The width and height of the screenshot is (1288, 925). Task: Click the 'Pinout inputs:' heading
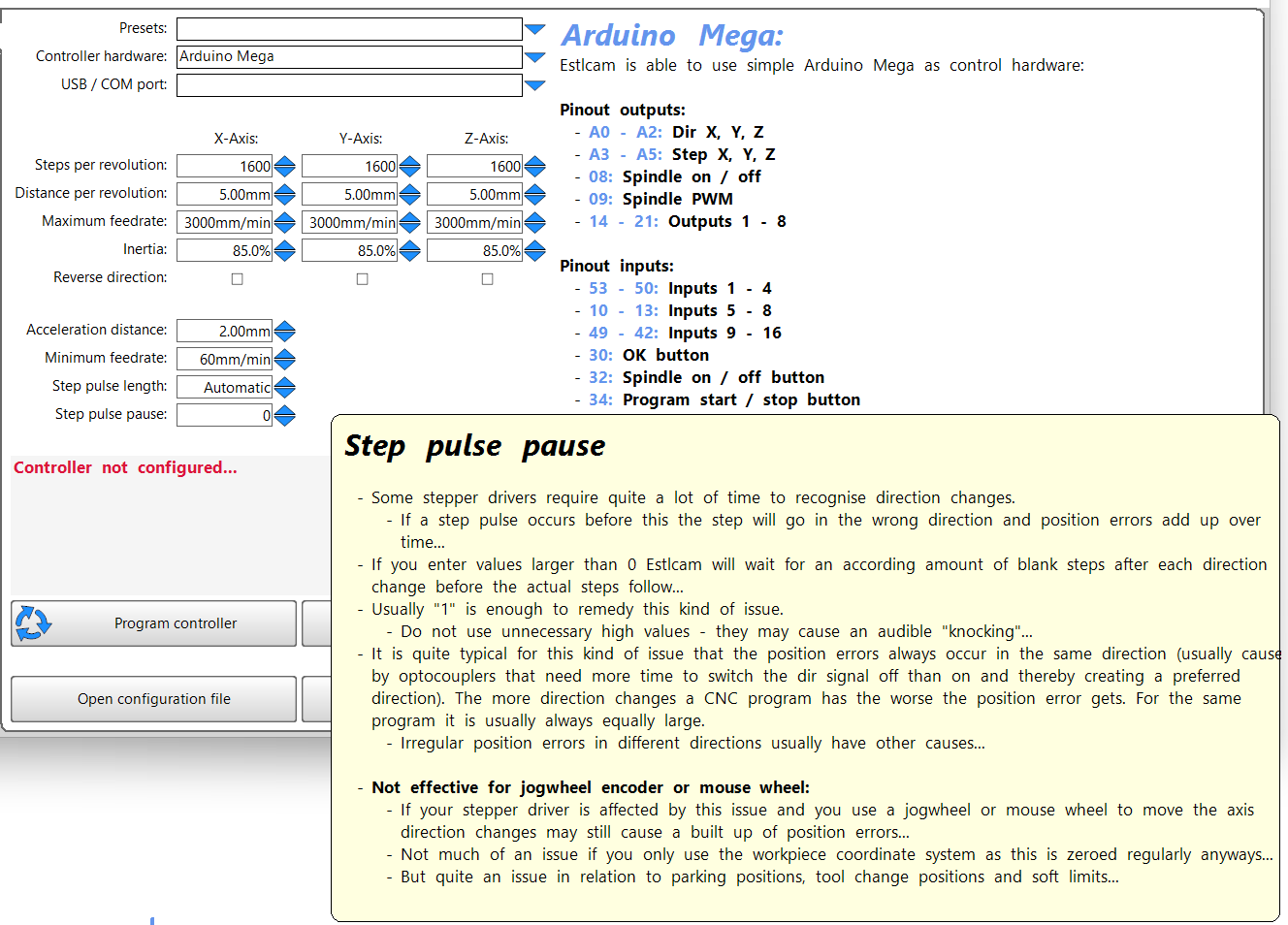(617, 266)
